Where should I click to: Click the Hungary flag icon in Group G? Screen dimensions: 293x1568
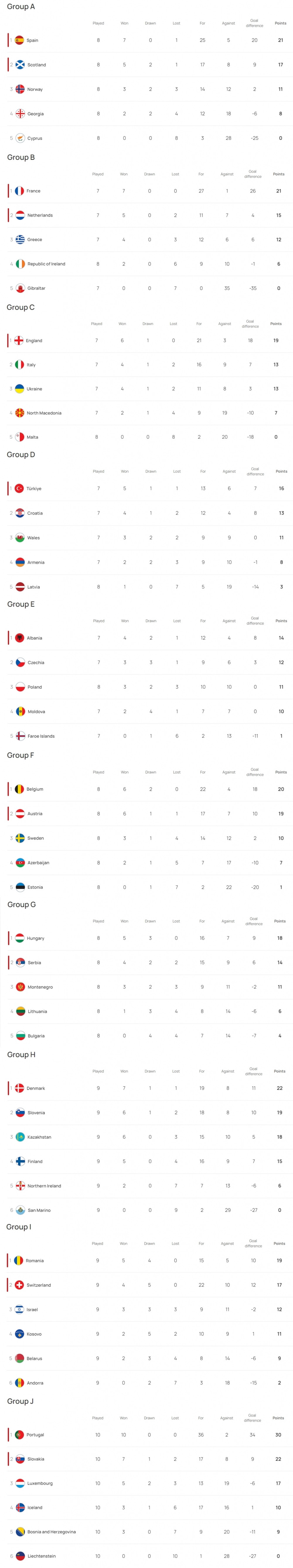point(20,938)
